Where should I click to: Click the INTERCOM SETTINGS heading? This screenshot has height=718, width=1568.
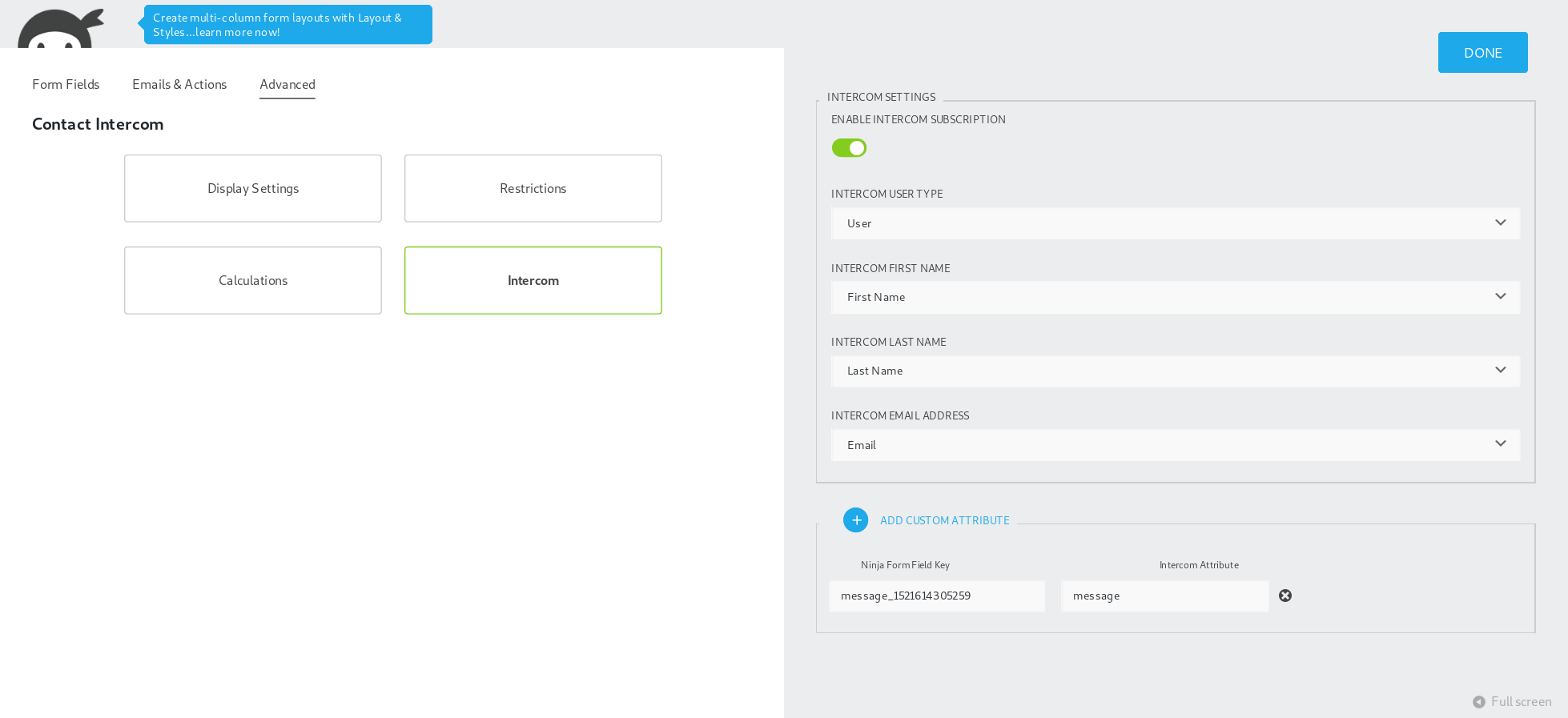(881, 97)
